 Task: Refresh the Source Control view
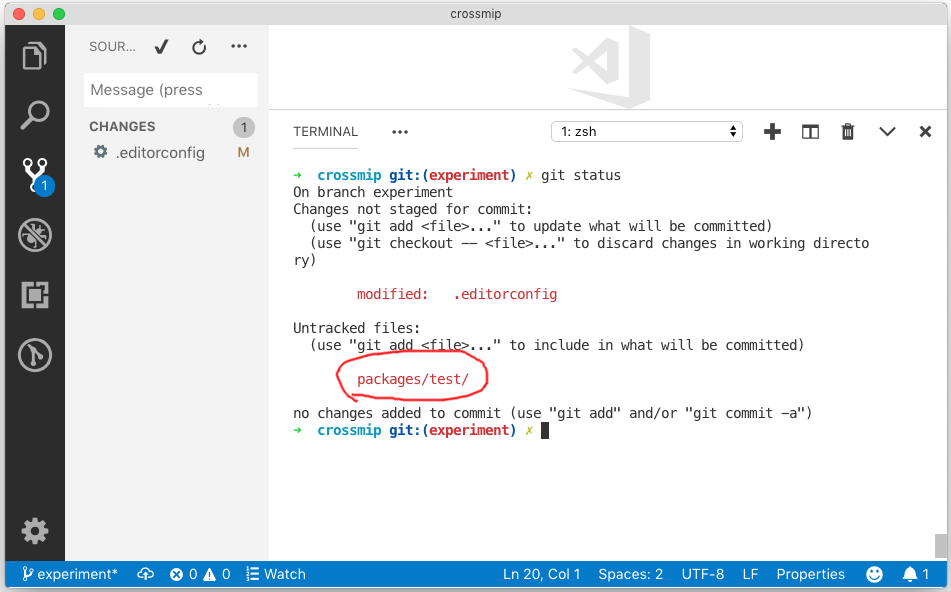pos(199,46)
